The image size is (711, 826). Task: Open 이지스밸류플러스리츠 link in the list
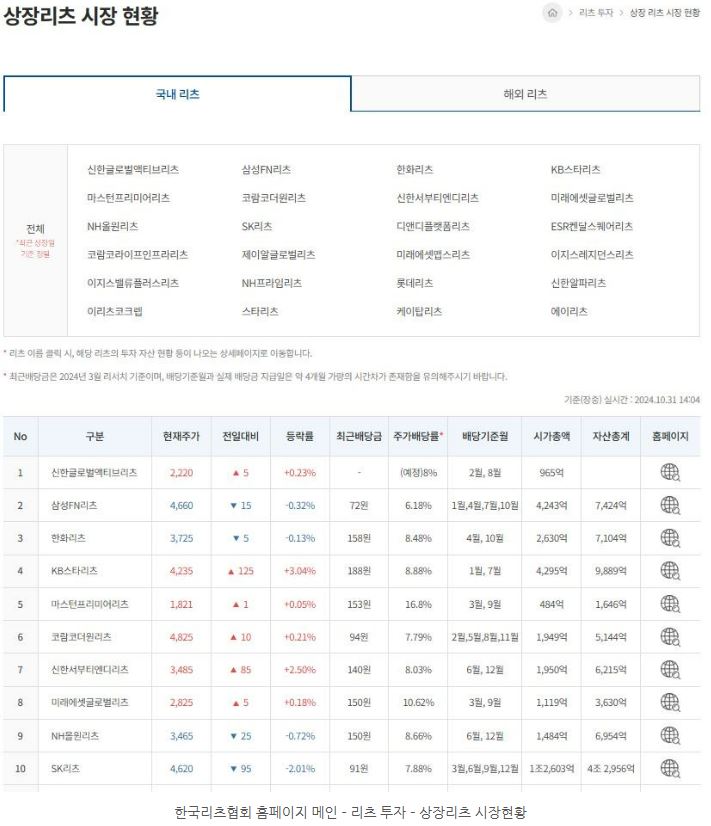(133, 283)
